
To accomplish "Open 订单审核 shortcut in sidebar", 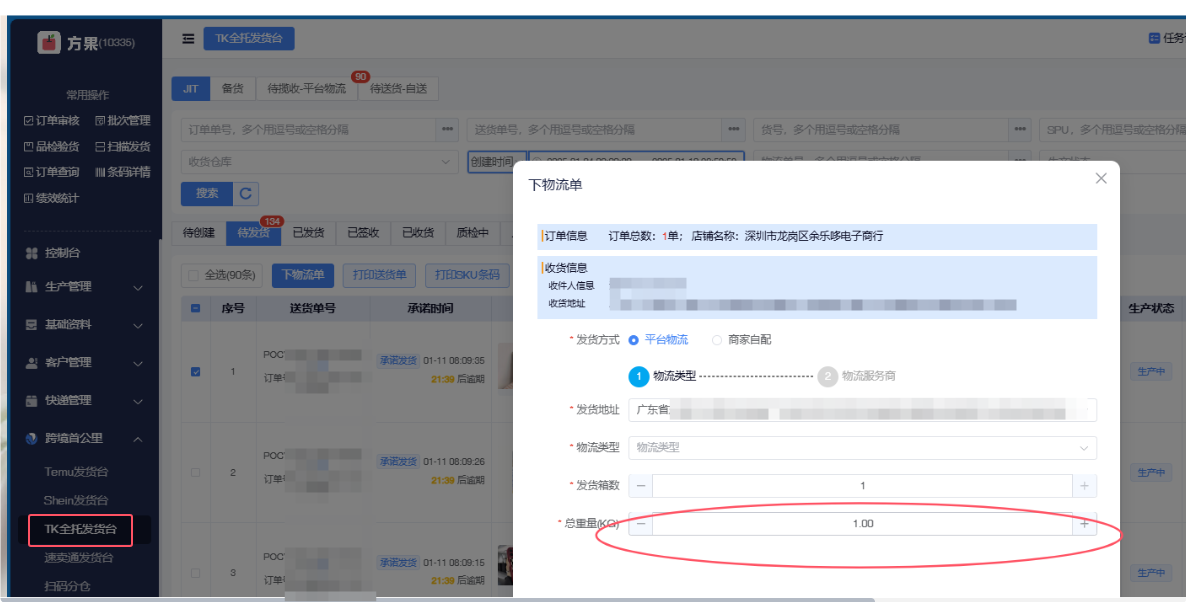I will 51,120.
